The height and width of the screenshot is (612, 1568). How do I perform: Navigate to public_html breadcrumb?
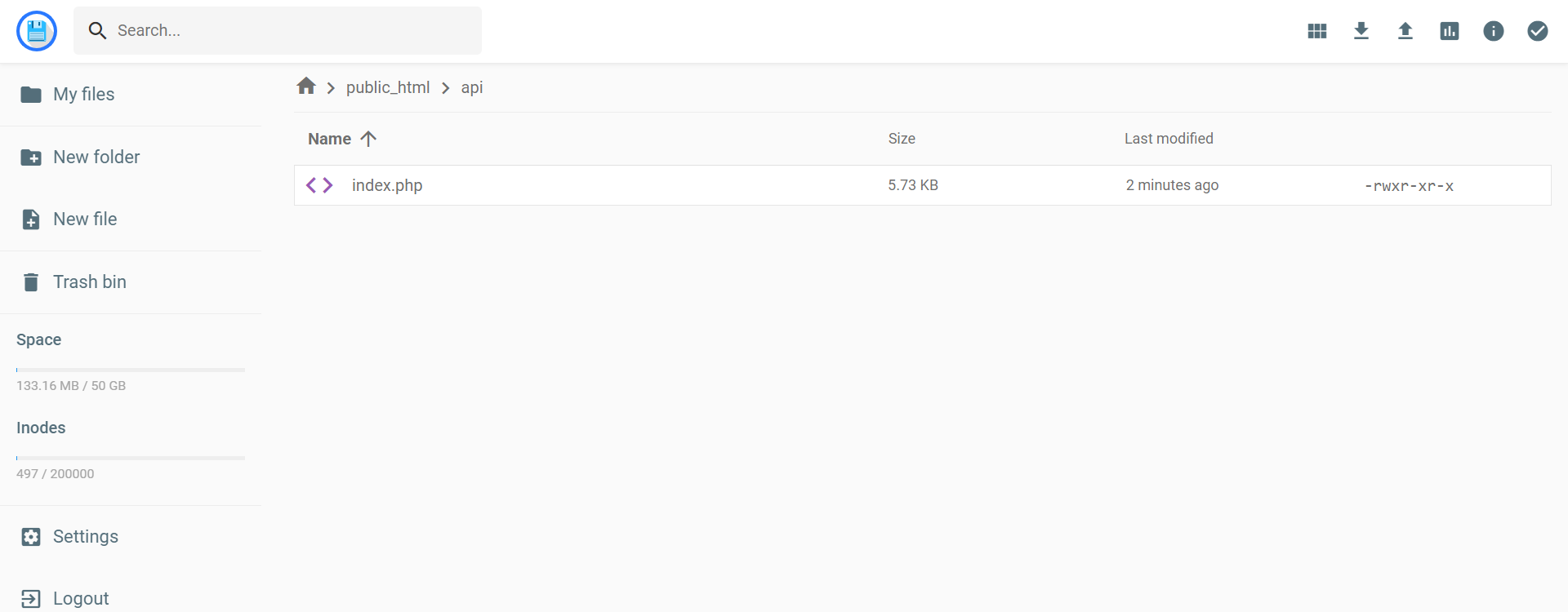(388, 86)
